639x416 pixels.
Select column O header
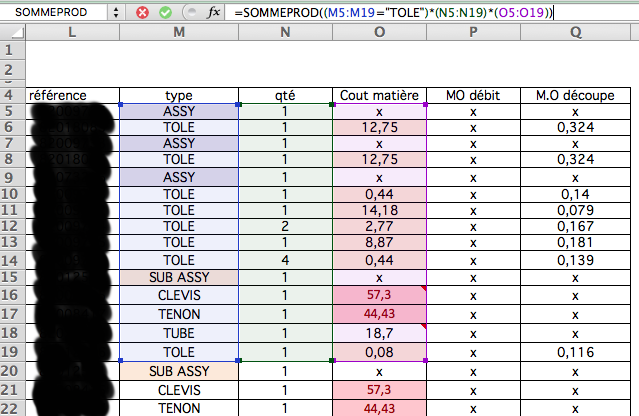(x=379, y=32)
